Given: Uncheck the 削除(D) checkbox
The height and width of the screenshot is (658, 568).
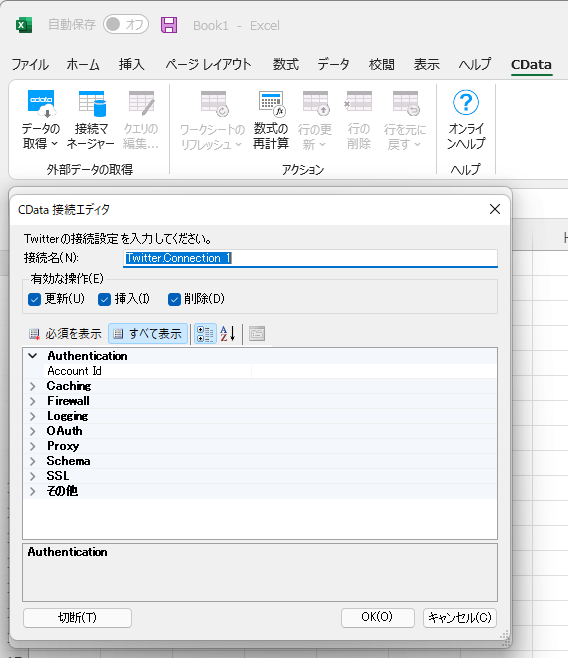Looking at the screenshot, I should 174,299.
